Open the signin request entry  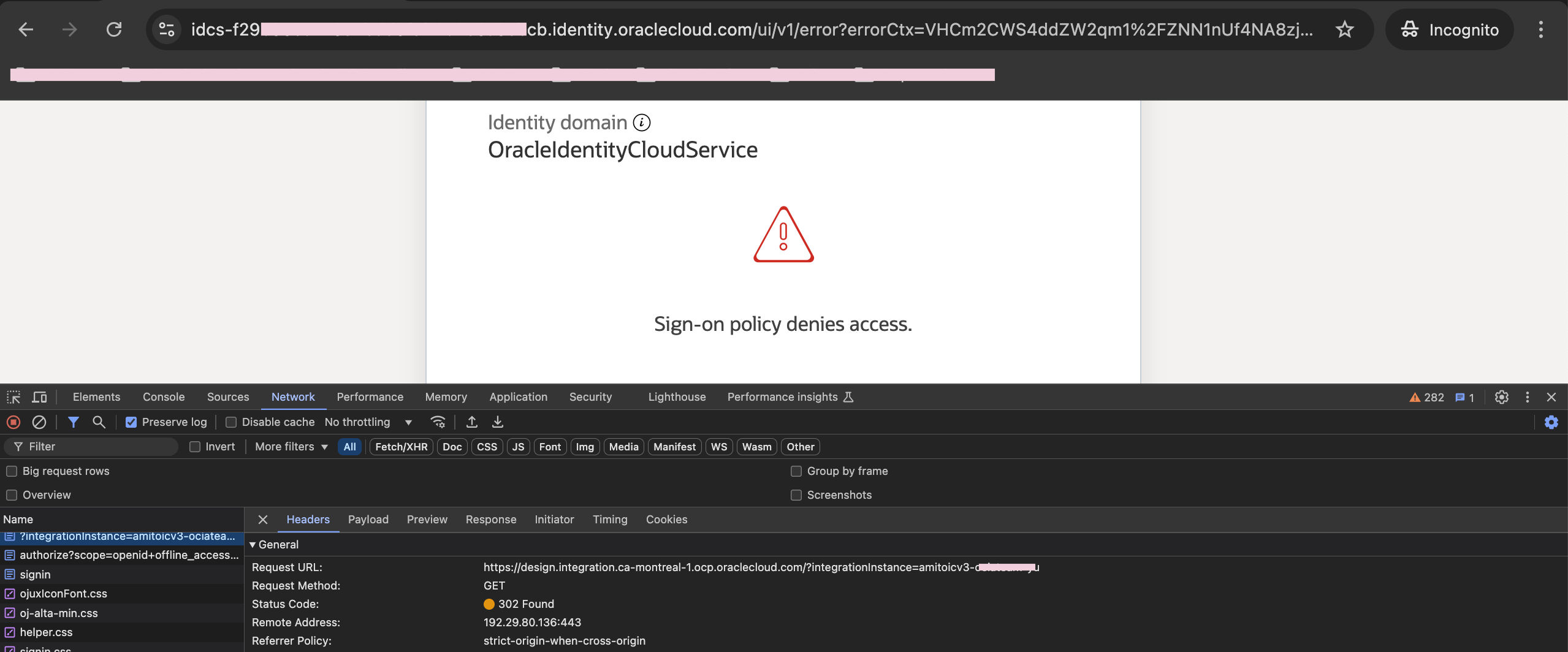click(35, 574)
